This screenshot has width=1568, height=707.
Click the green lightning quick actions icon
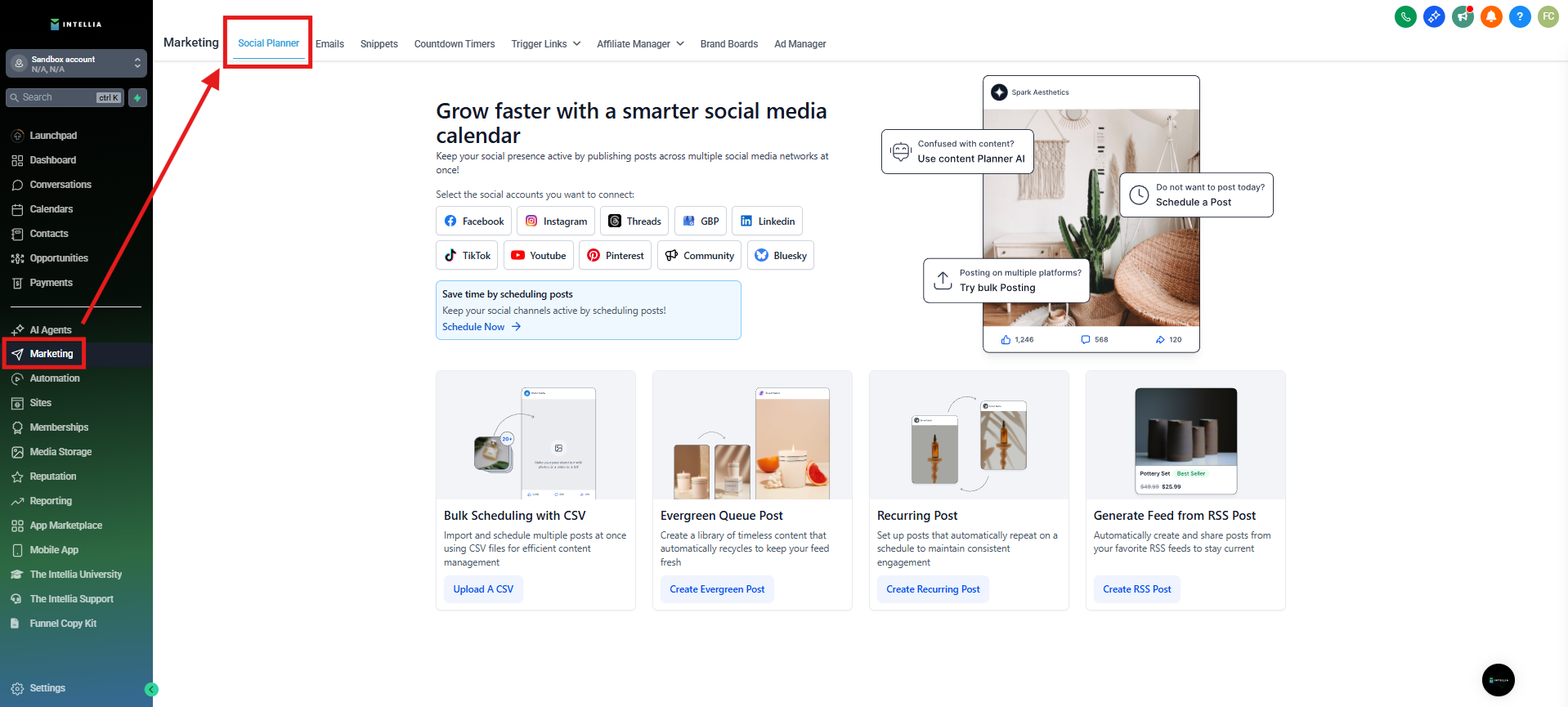pos(137,98)
